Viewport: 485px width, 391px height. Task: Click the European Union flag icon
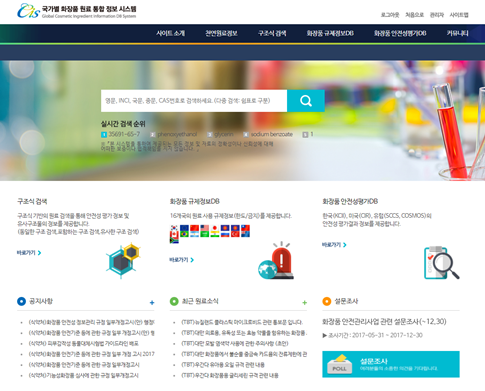(184, 228)
